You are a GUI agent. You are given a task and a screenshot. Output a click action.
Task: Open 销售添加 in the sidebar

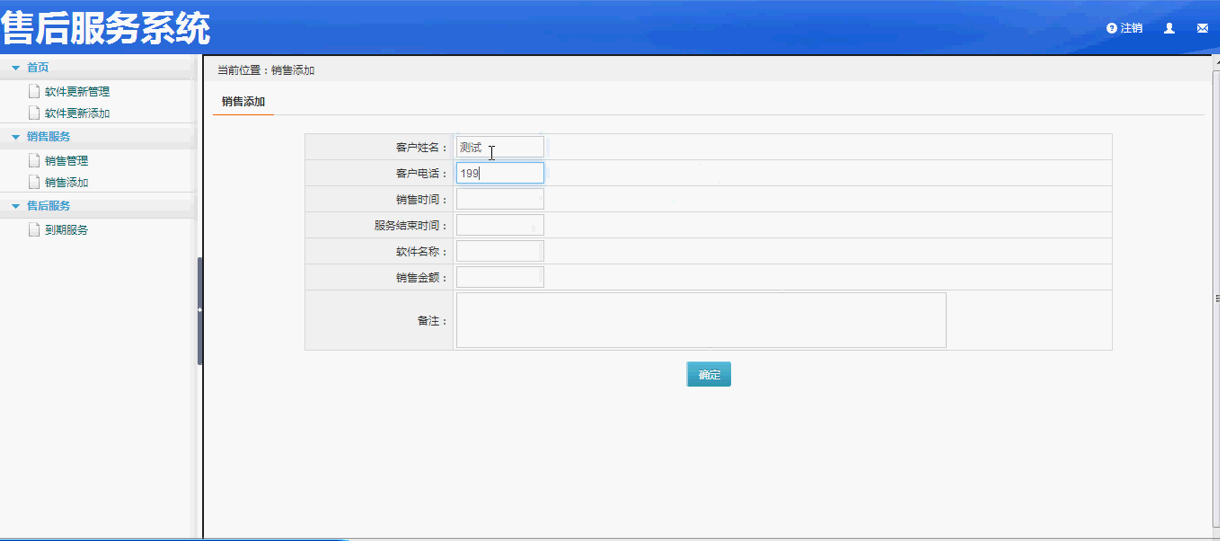coord(66,183)
